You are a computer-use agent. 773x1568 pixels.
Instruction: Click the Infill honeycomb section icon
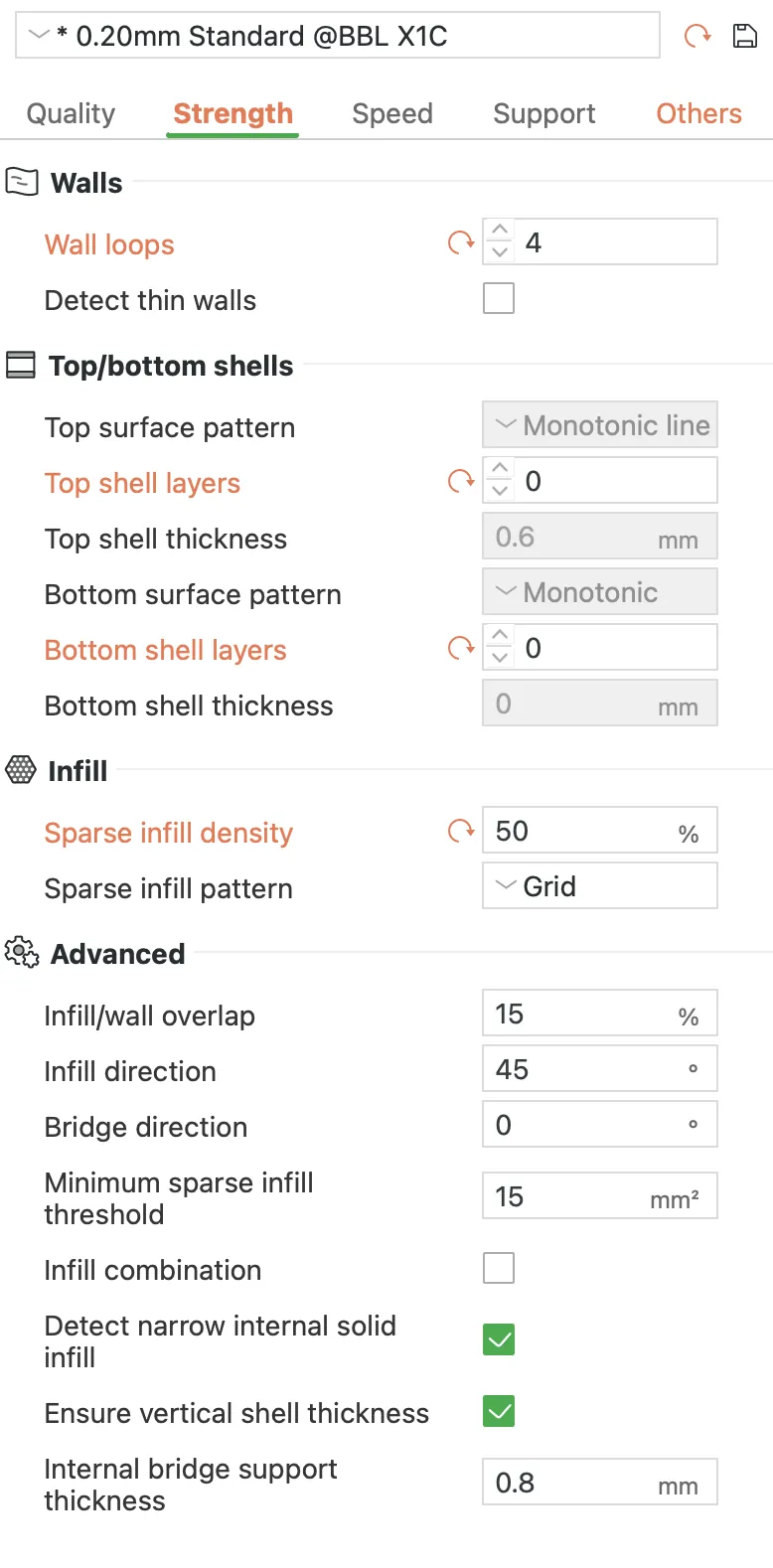coord(21,770)
